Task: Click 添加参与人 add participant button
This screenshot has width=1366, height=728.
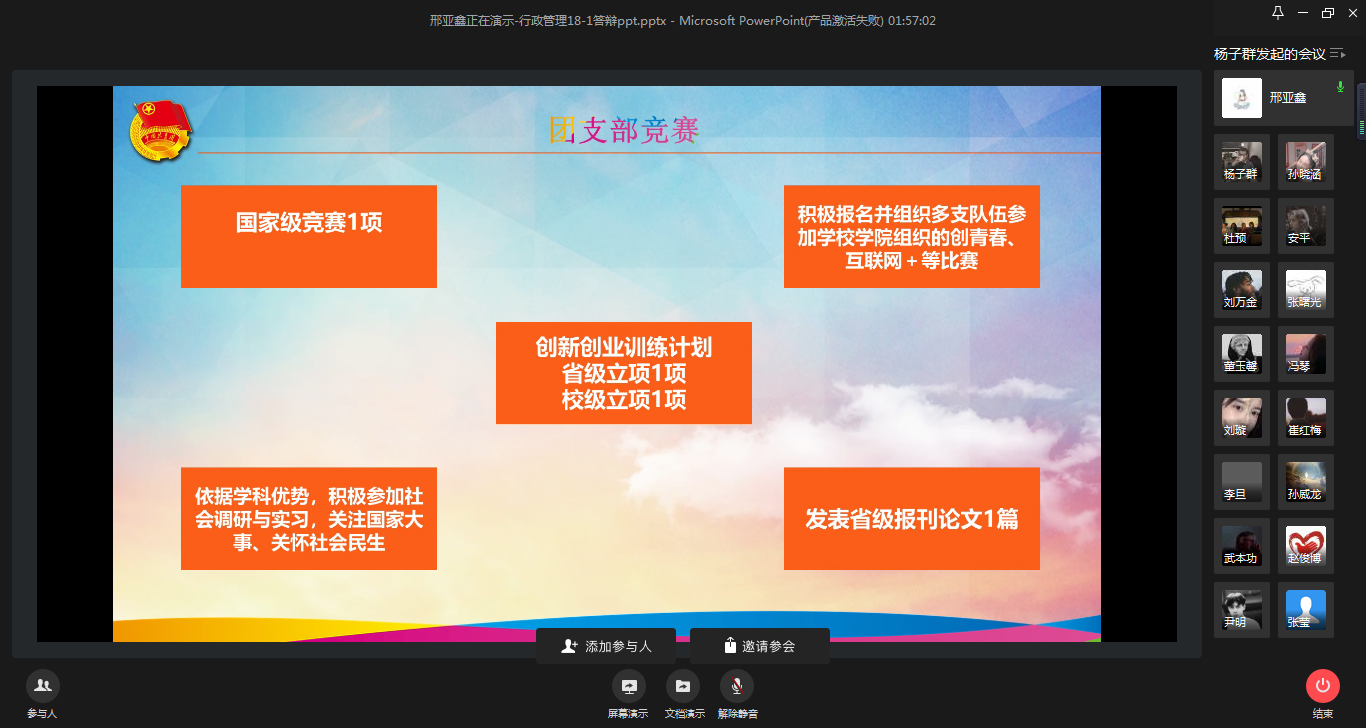Action: 606,646
